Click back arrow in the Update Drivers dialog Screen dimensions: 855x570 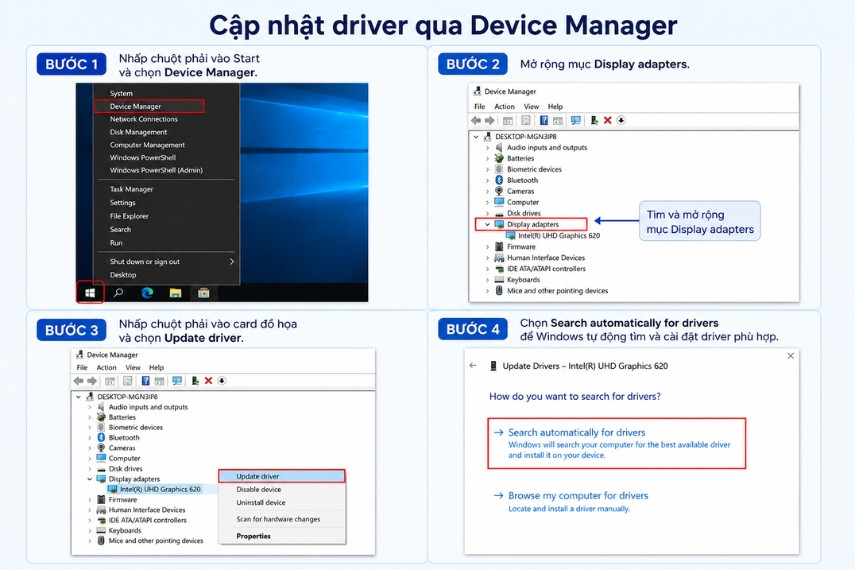tap(473, 365)
